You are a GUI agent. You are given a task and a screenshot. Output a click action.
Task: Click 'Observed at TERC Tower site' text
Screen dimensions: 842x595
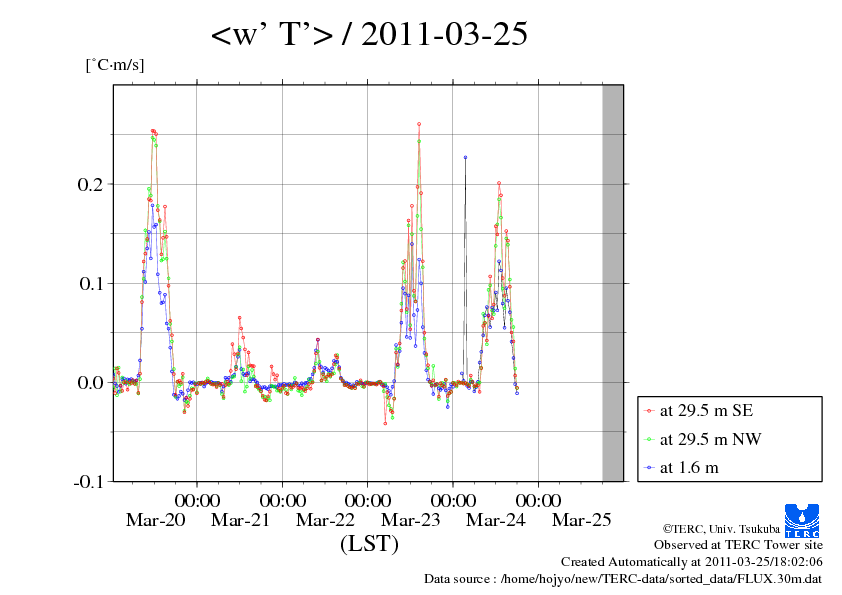738,545
